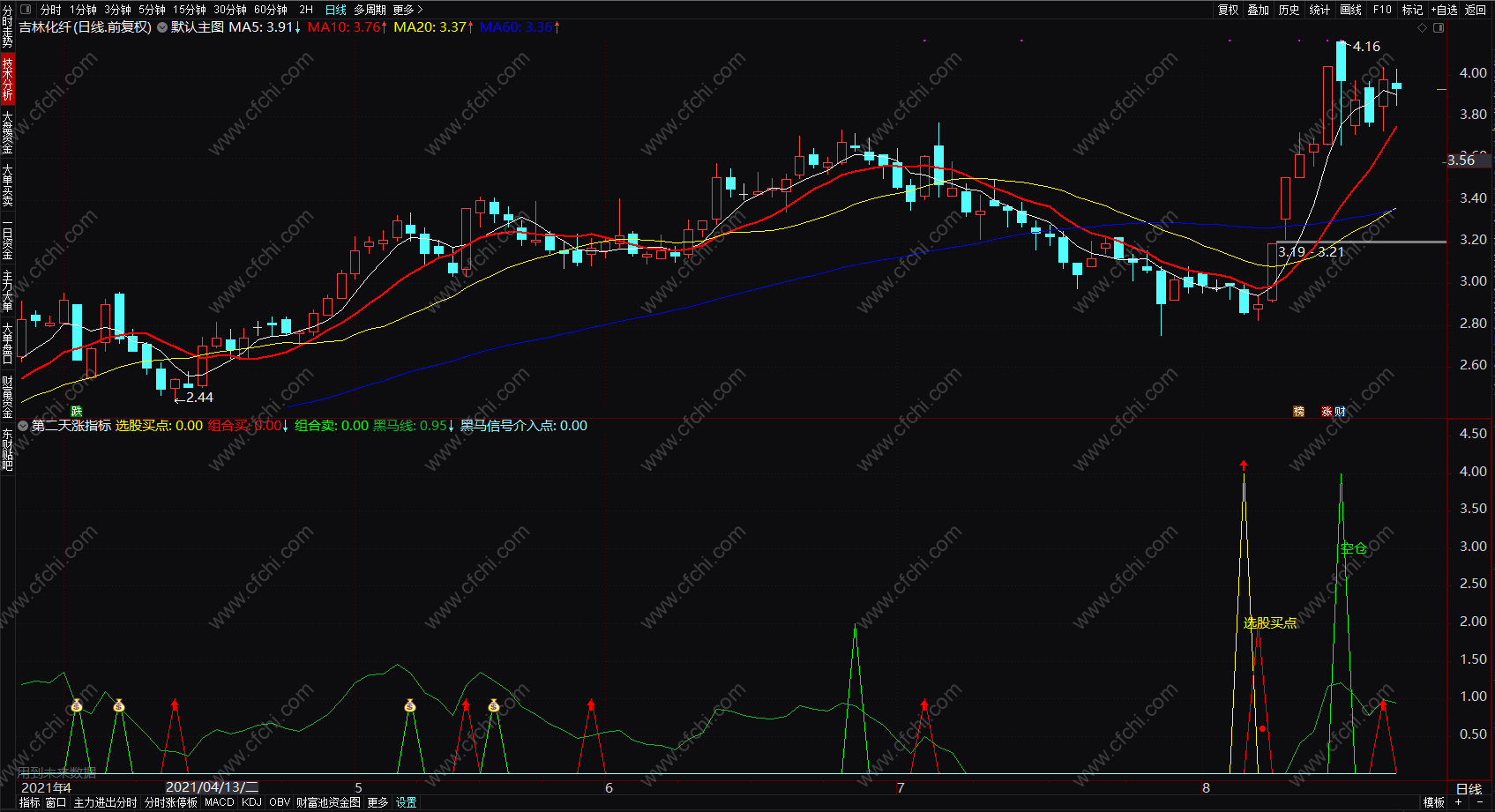Open the 默认主图 indicator dropdown arrow

(x=162, y=27)
